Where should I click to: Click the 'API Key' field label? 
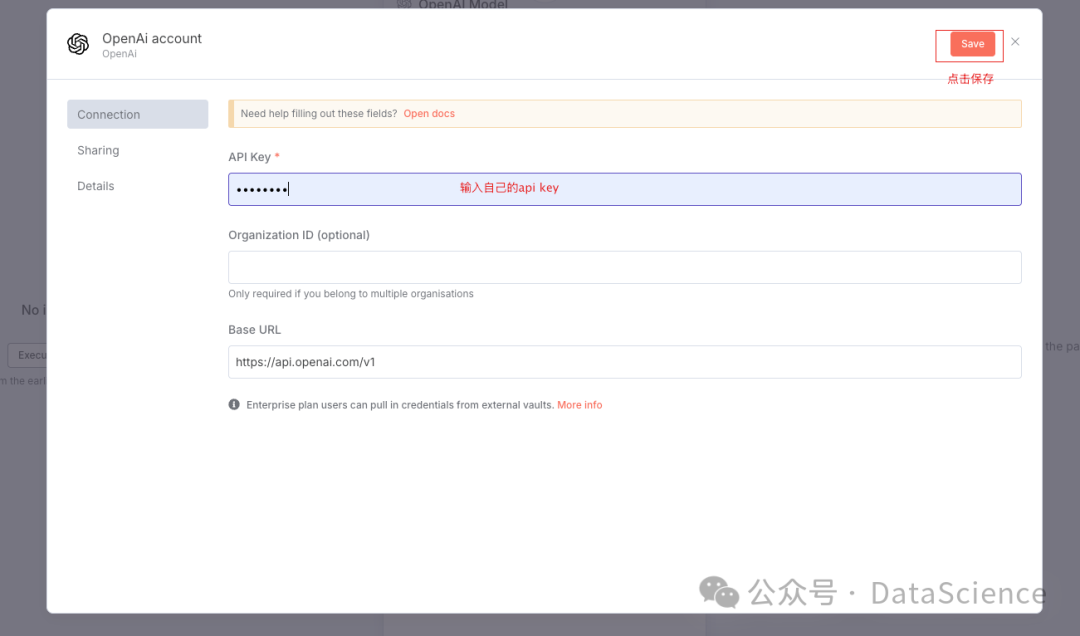pos(249,157)
